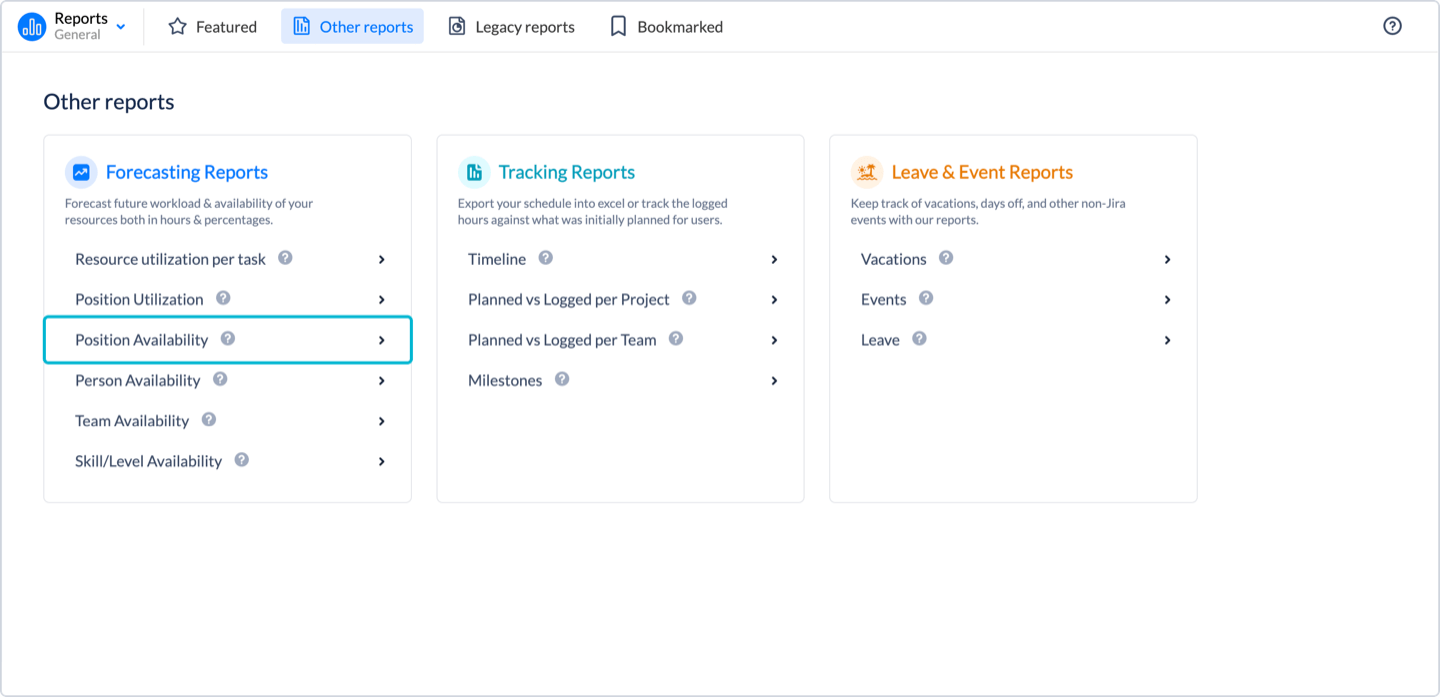
Task: Switch to the Featured tab
Action: (212, 27)
